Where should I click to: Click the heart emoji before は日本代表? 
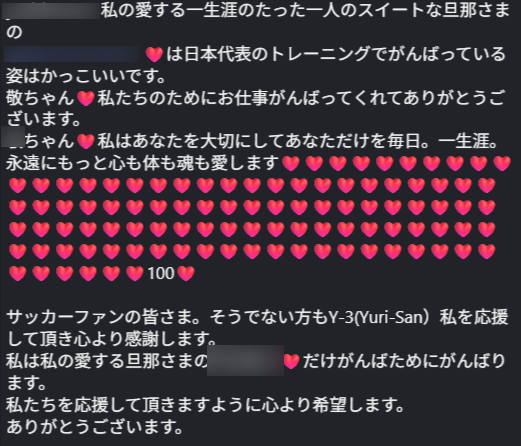click(154, 54)
